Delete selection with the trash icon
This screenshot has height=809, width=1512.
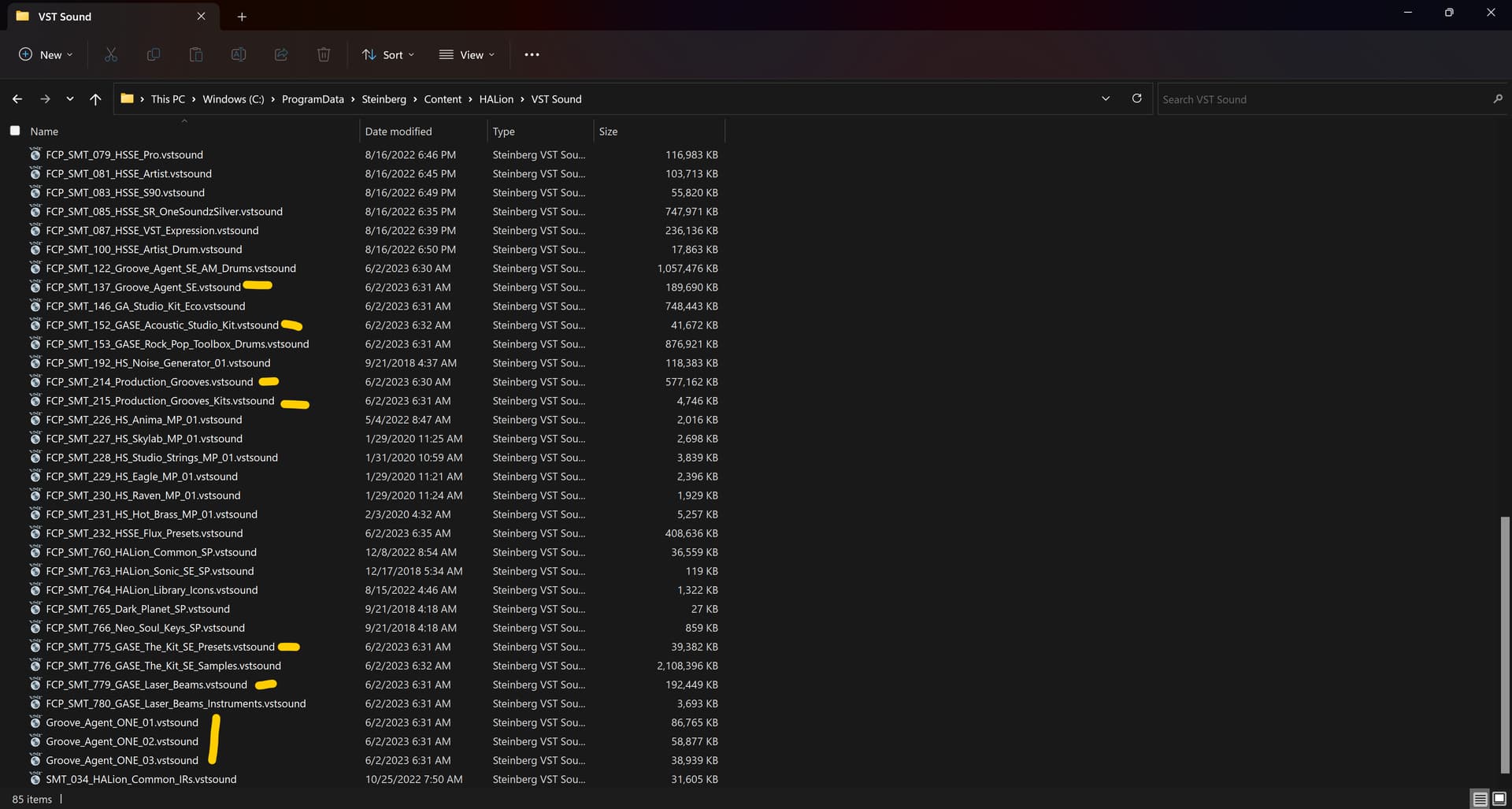click(323, 54)
